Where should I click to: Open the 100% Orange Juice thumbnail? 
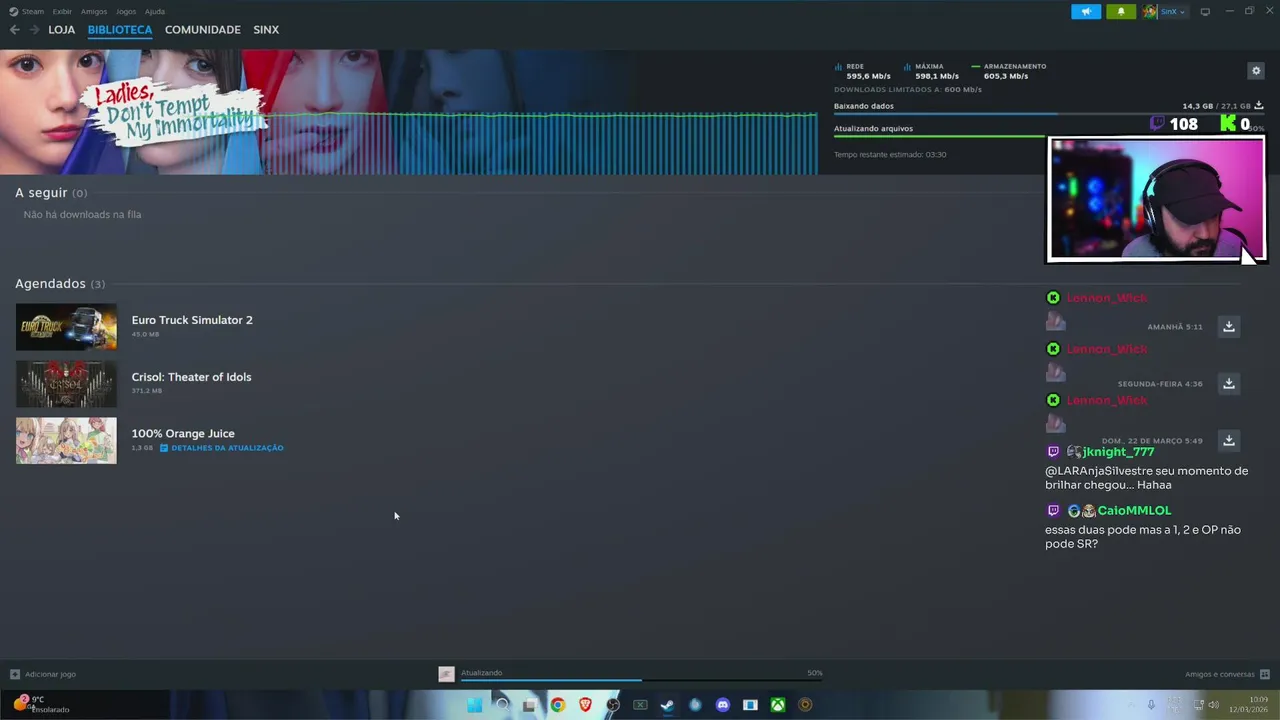pyautogui.click(x=66, y=441)
